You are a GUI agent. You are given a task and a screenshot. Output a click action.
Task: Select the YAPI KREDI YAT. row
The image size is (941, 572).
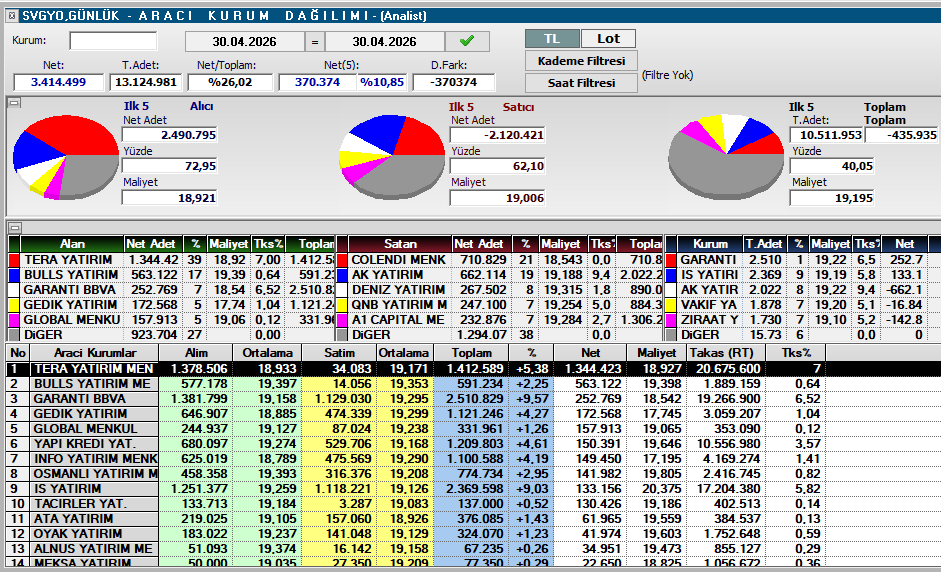(474, 444)
